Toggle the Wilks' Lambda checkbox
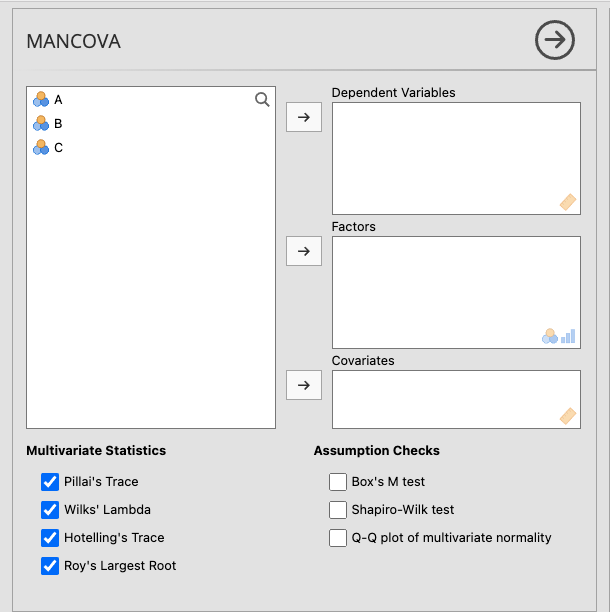This screenshot has height=612, width=610. point(50,510)
